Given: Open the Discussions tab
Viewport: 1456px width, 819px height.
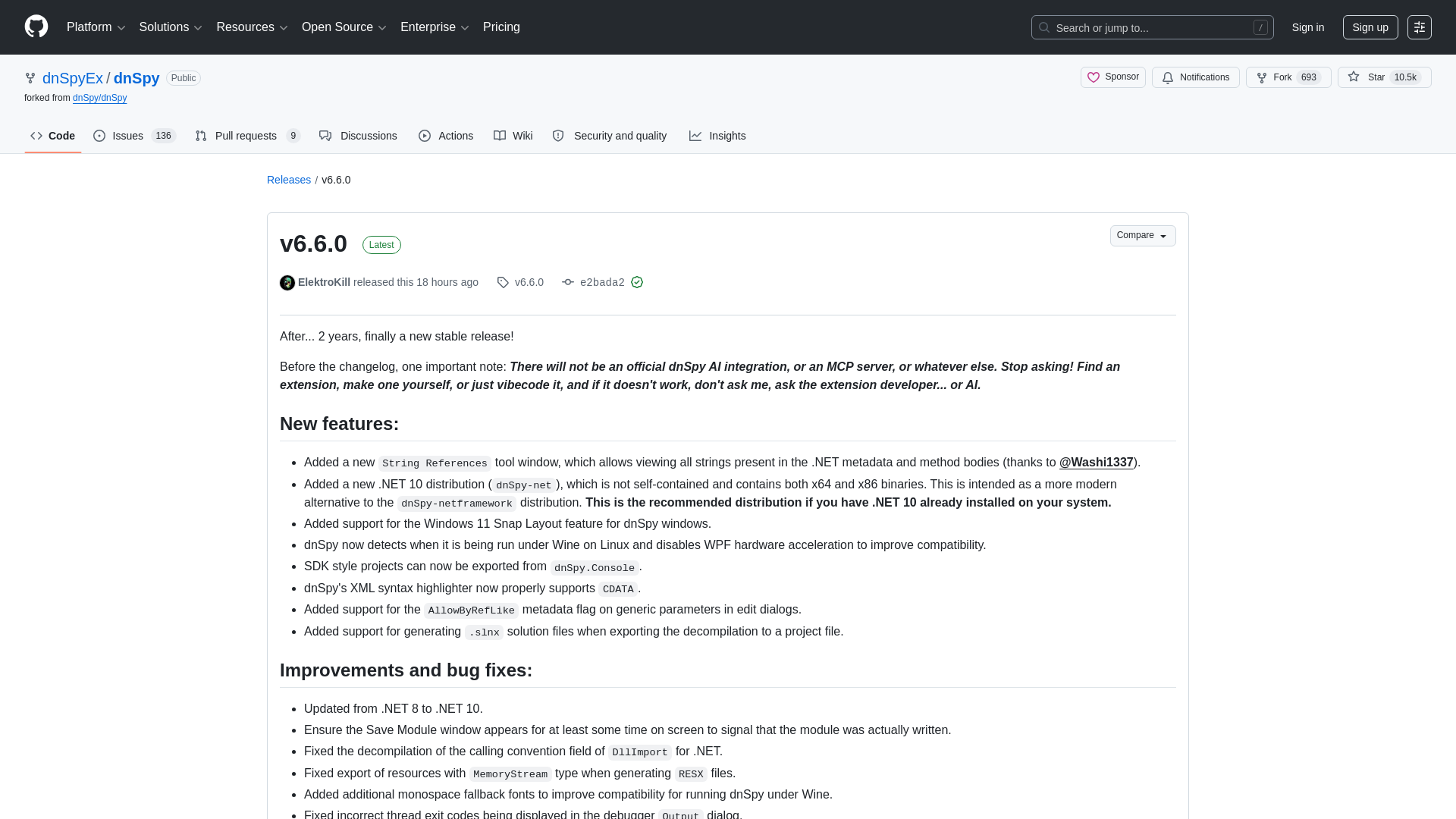Looking at the screenshot, I should click(x=358, y=136).
